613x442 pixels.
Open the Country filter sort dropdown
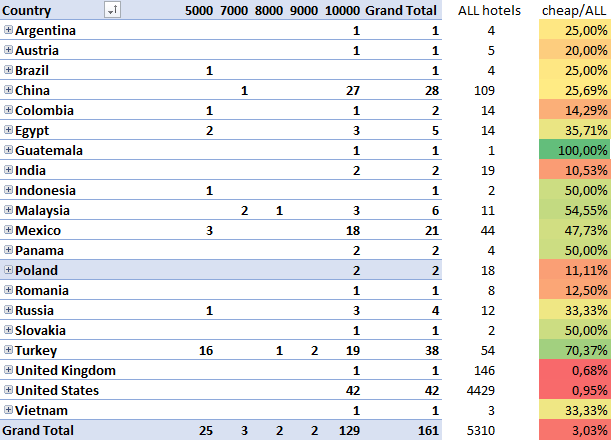(112, 10)
